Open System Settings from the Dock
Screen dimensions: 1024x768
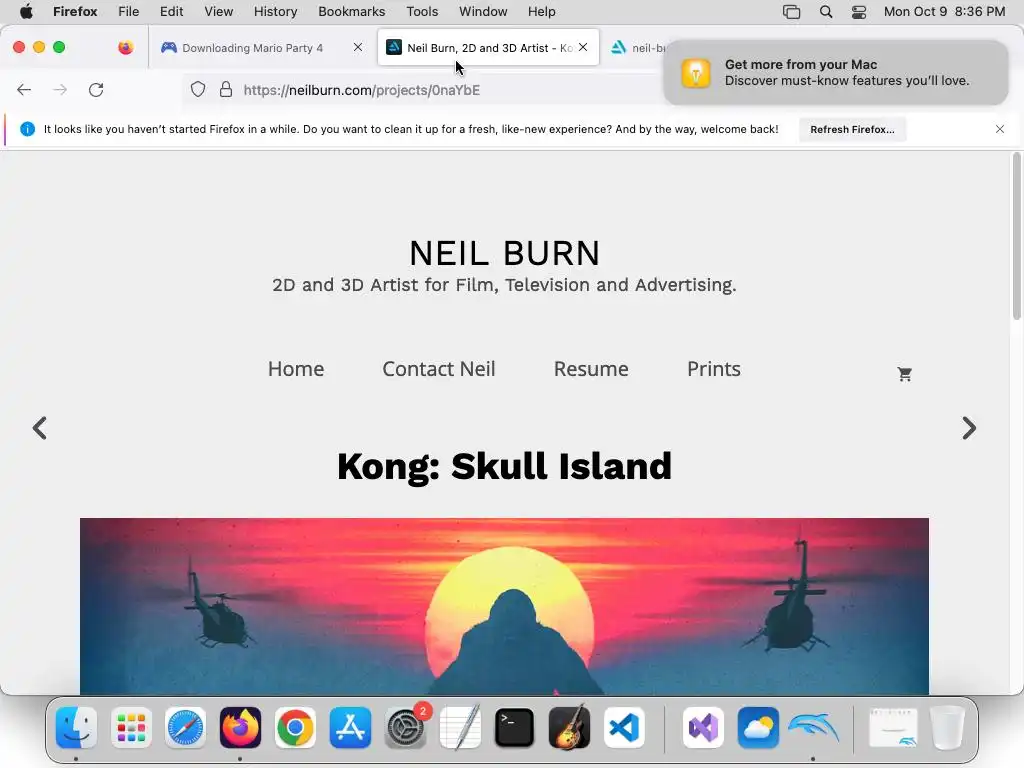pyautogui.click(x=405, y=728)
